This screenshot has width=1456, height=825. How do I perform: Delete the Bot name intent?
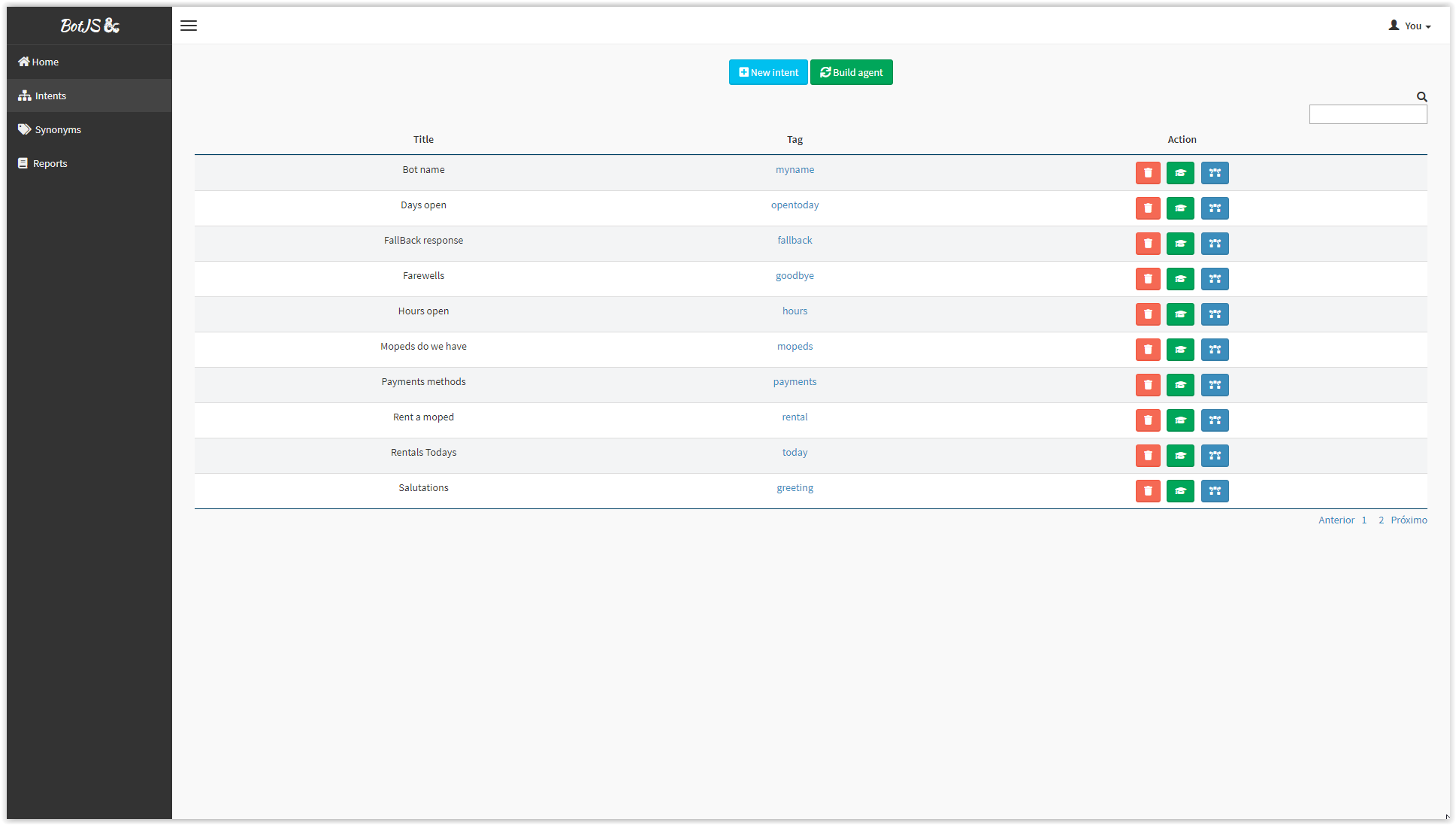point(1148,173)
